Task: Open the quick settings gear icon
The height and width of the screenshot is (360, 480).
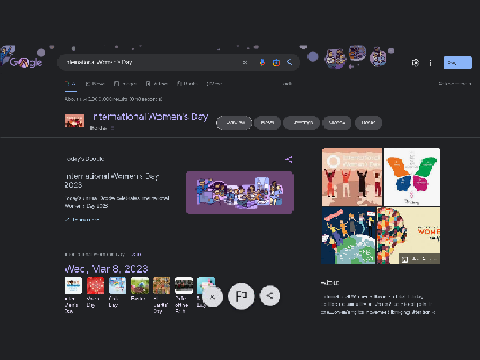Action: tap(415, 63)
